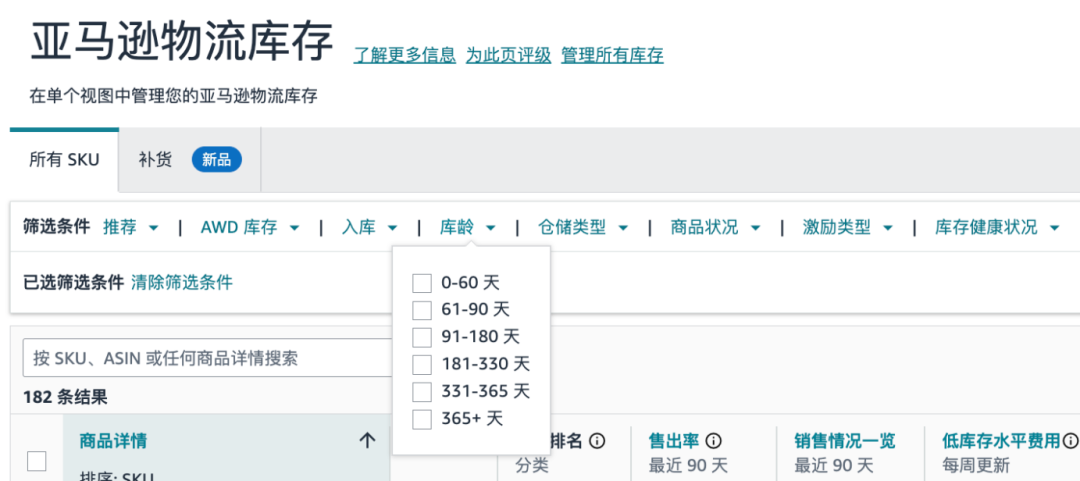Click the 亚马逊物流库存 page title
1080x481 pixels.
tap(182, 41)
